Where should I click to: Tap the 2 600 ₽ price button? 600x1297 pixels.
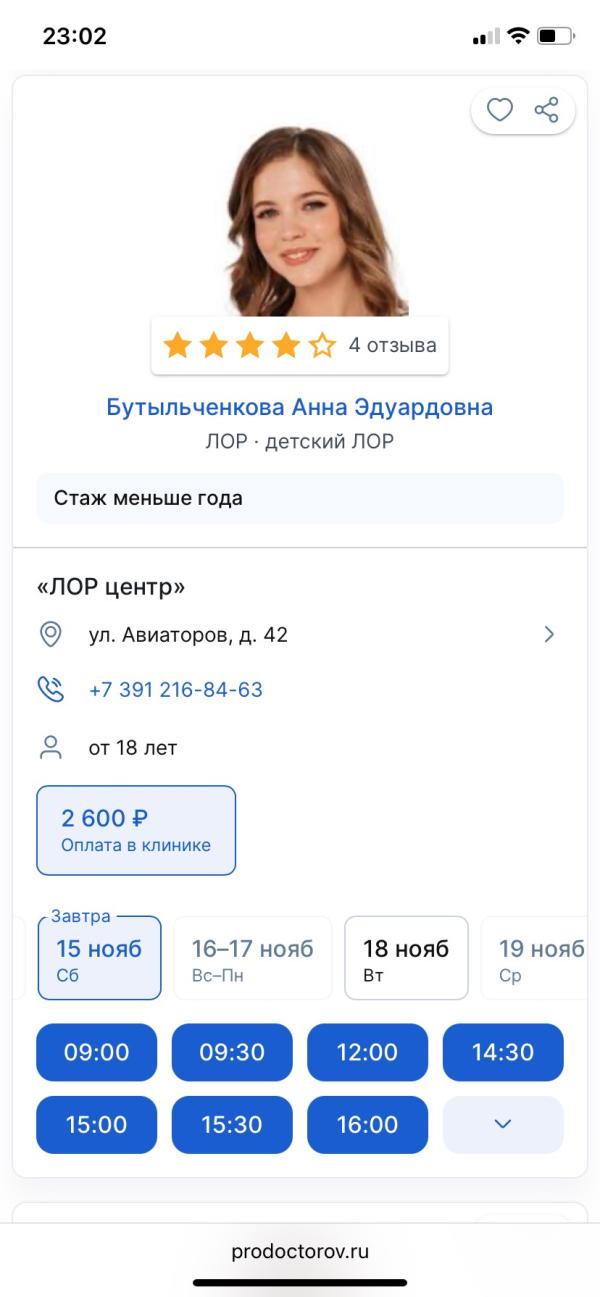pyautogui.click(x=136, y=830)
